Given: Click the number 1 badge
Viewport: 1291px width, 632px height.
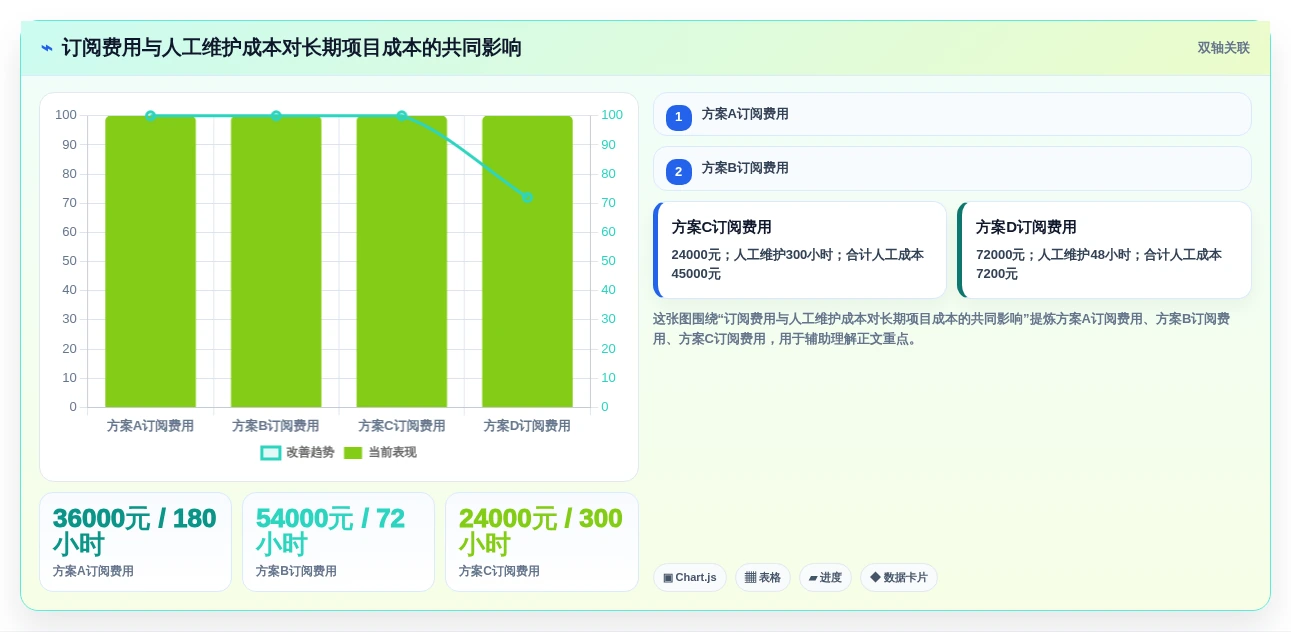Looking at the screenshot, I should 679,117.
